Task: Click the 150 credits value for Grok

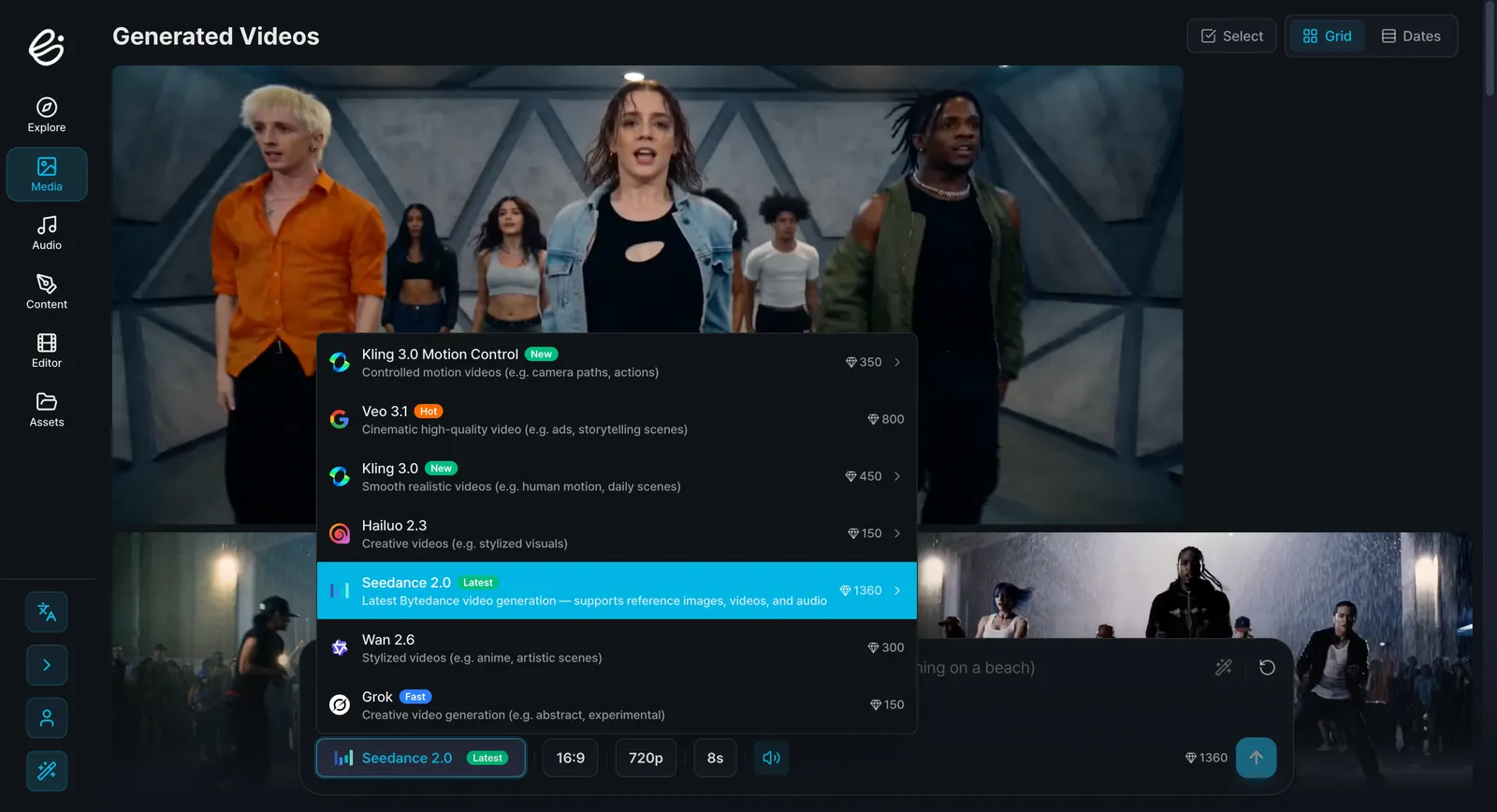Action: (x=887, y=704)
